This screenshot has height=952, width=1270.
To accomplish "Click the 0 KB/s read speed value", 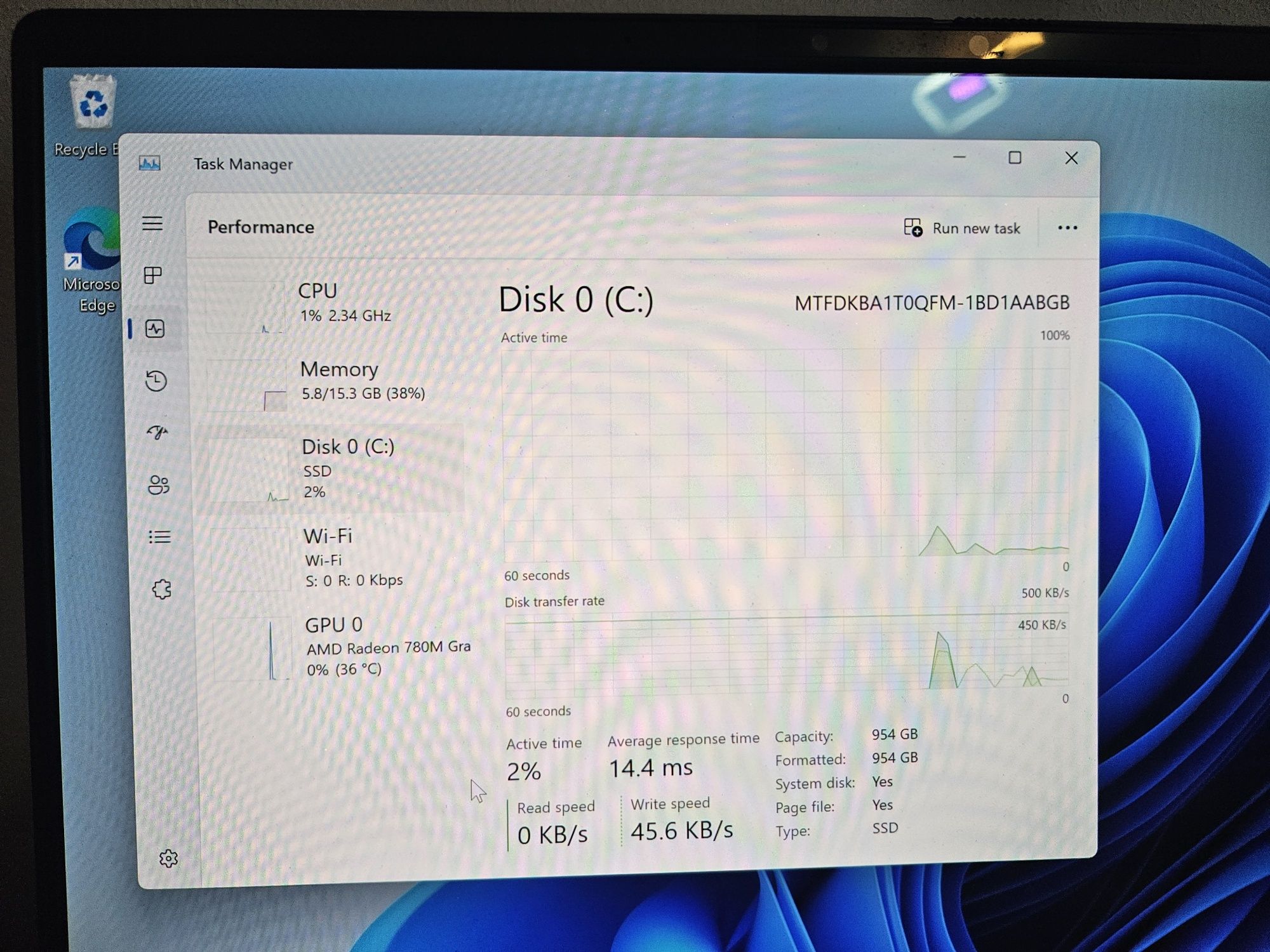I will (x=552, y=835).
